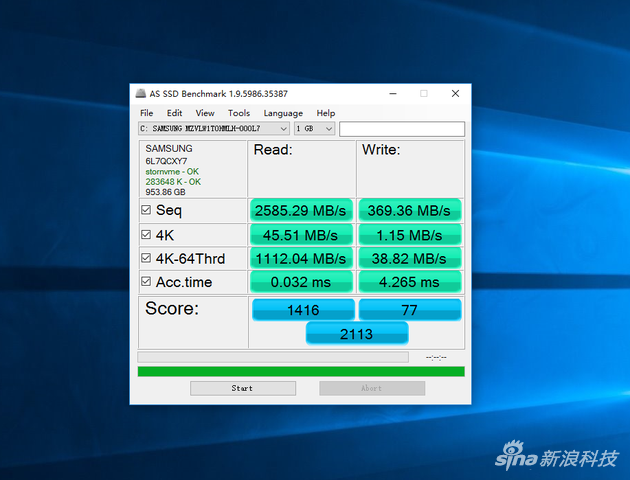Viewport: 630px width, 480px height.
Task: Click the empty text field beside size dropdown
Action: pyautogui.click(x=402, y=129)
